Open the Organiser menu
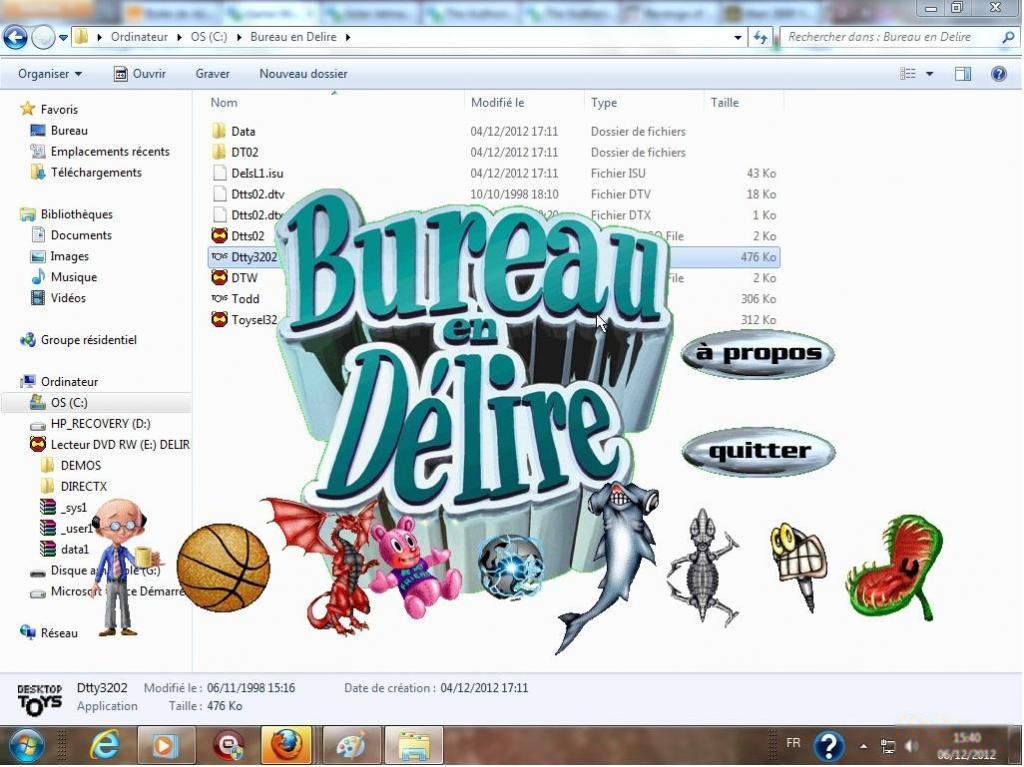1024x767 pixels. (50, 74)
